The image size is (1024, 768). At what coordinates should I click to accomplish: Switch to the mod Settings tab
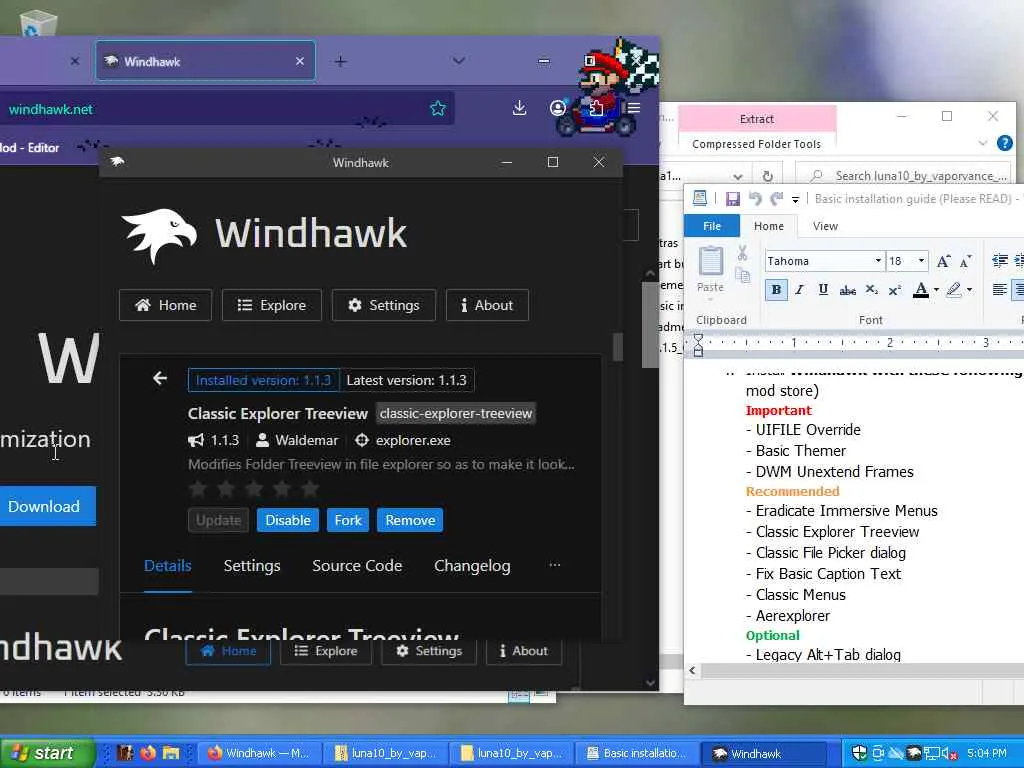252,566
